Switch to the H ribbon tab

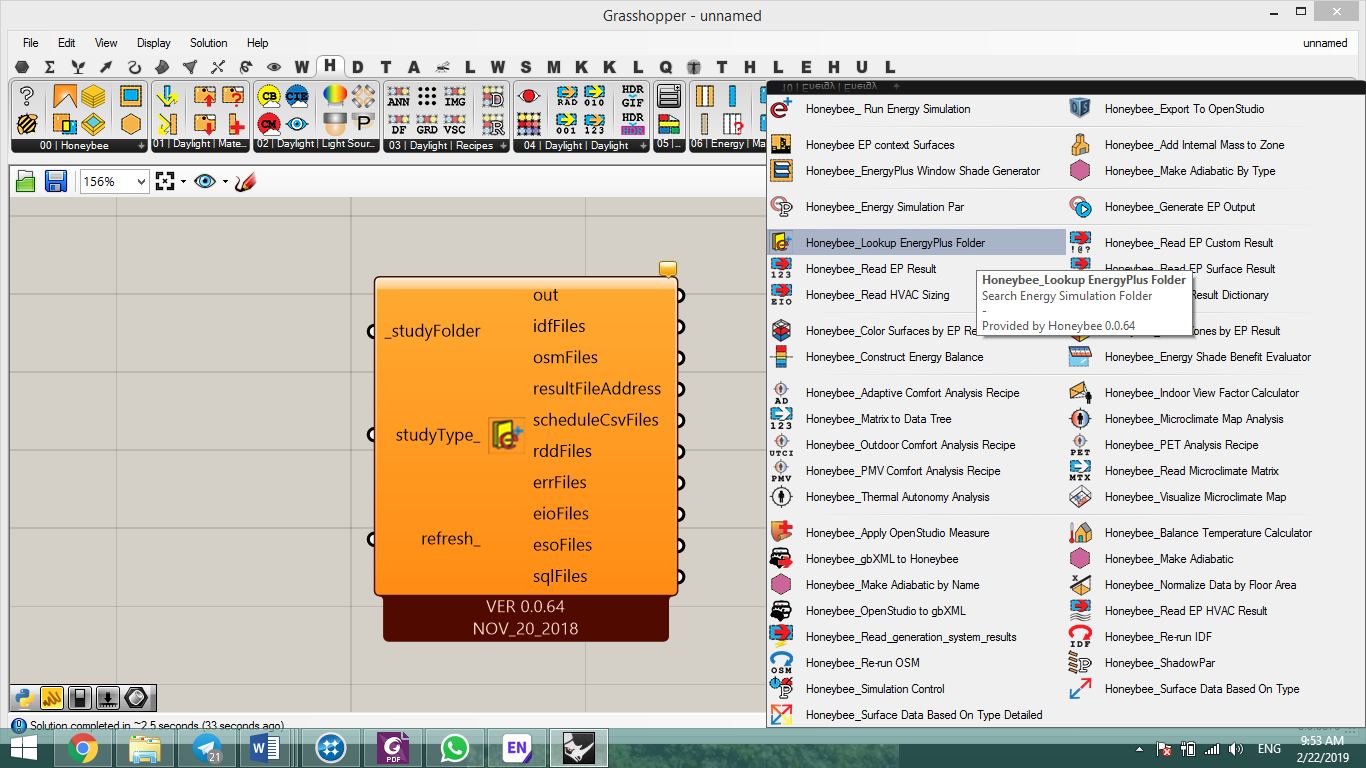(329, 65)
